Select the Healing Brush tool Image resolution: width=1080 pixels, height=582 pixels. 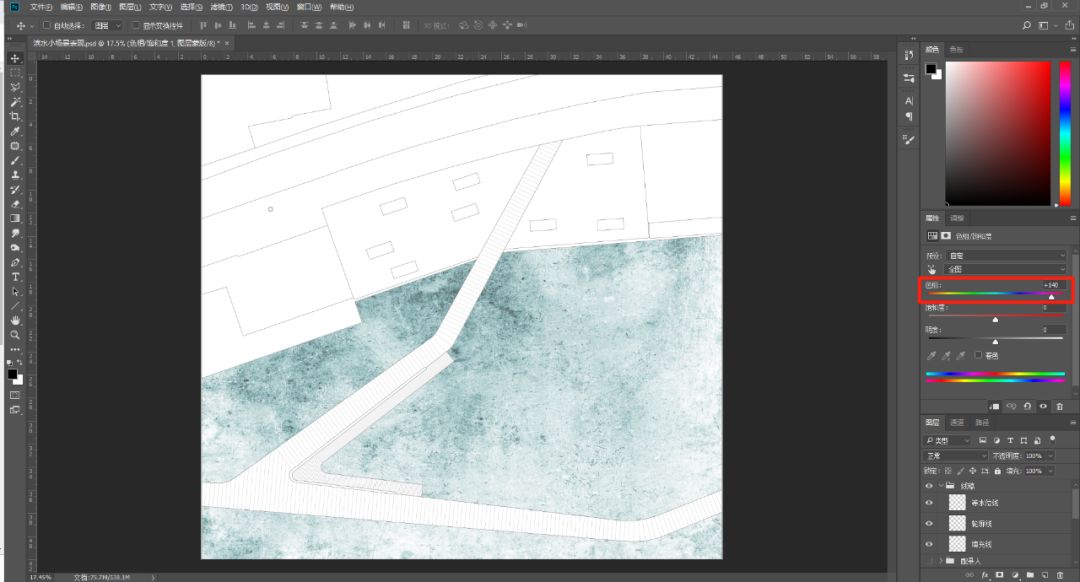[15, 146]
